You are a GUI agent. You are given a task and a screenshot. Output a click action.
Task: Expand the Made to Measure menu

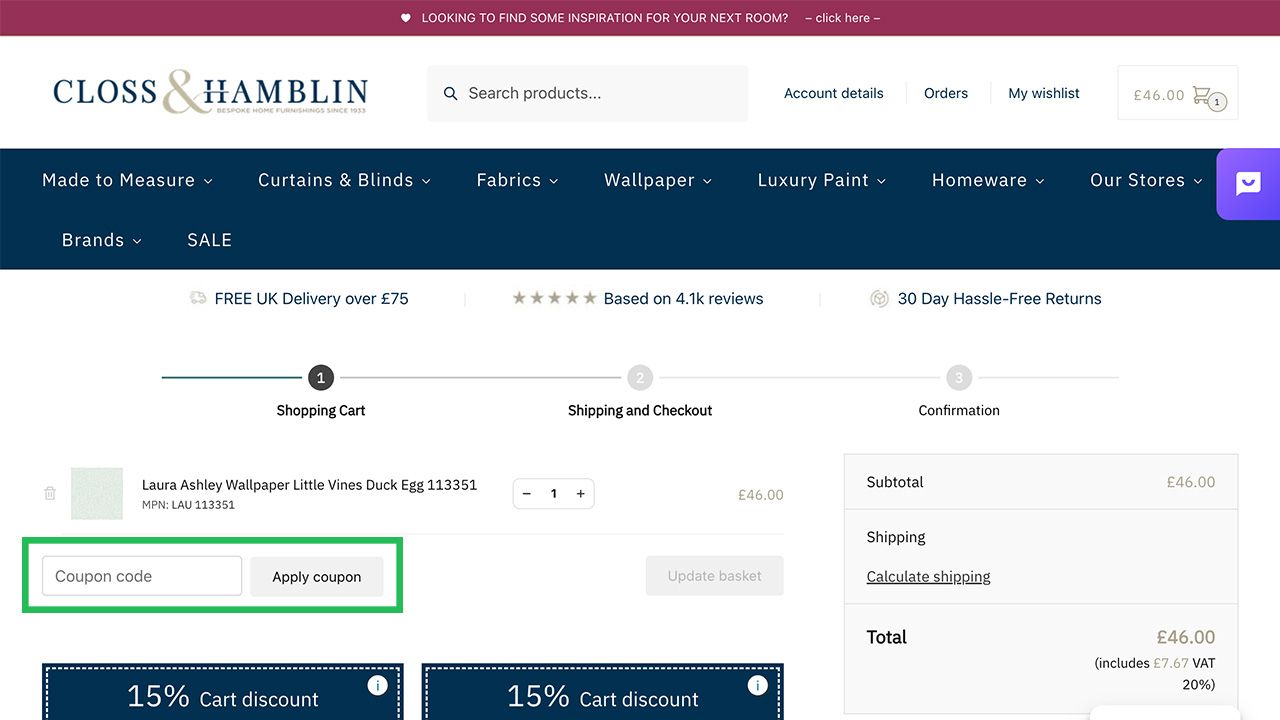pos(127,180)
